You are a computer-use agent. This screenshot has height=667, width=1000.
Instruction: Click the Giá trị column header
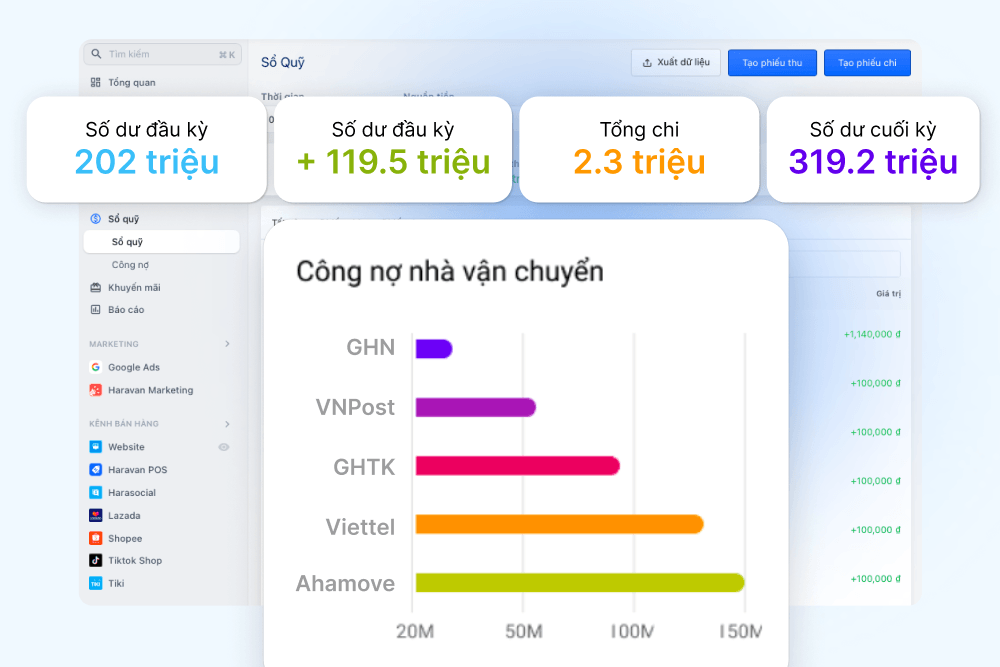click(x=888, y=294)
